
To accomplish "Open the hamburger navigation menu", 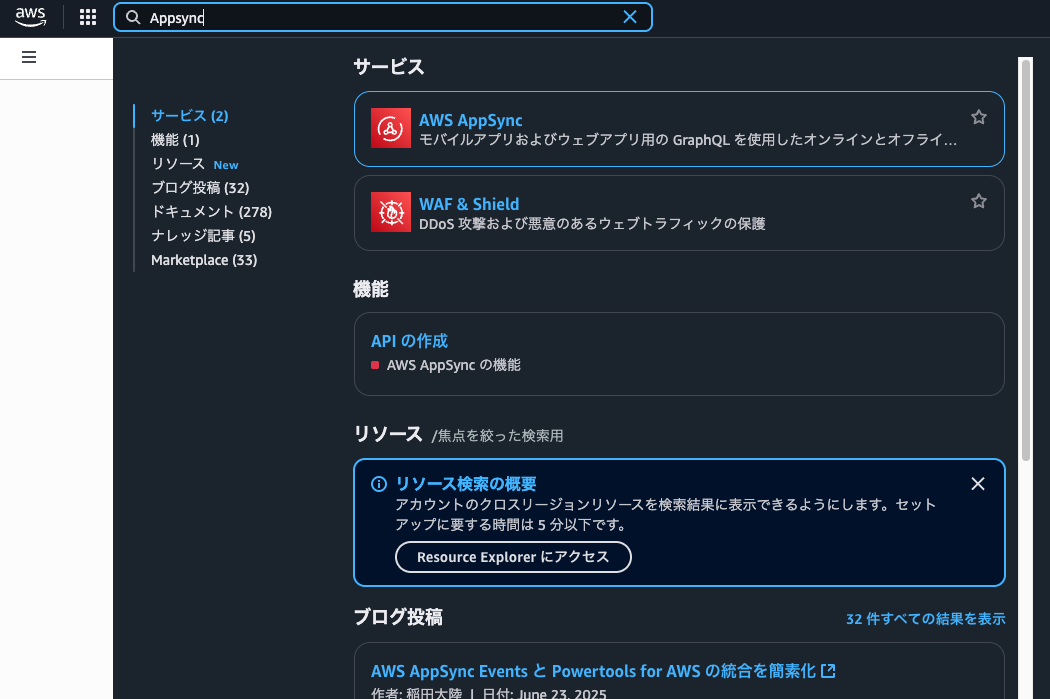I will 28,57.
